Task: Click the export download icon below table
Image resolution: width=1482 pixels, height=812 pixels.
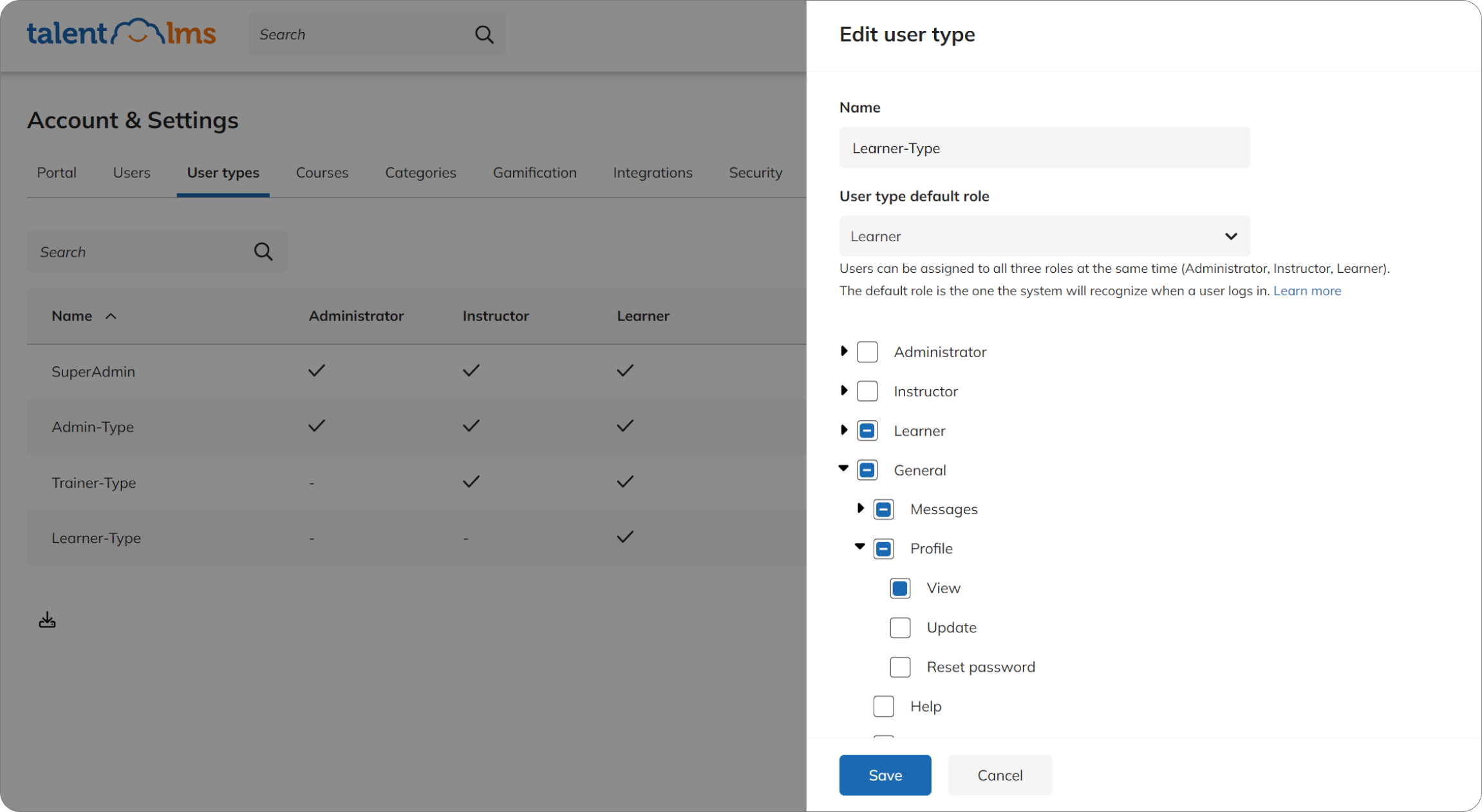Action: pos(47,620)
